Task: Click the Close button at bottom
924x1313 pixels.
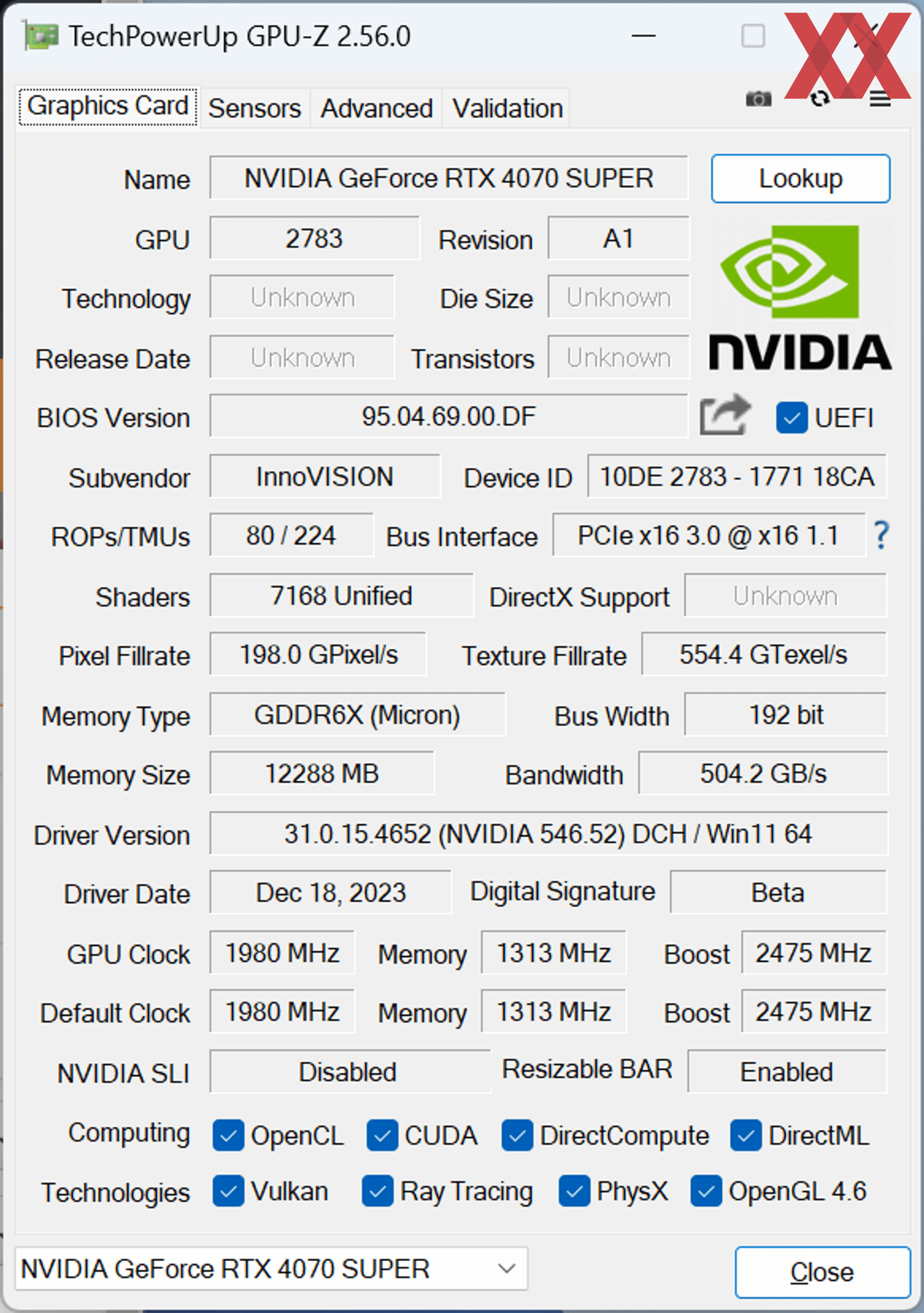Action: [822, 1273]
